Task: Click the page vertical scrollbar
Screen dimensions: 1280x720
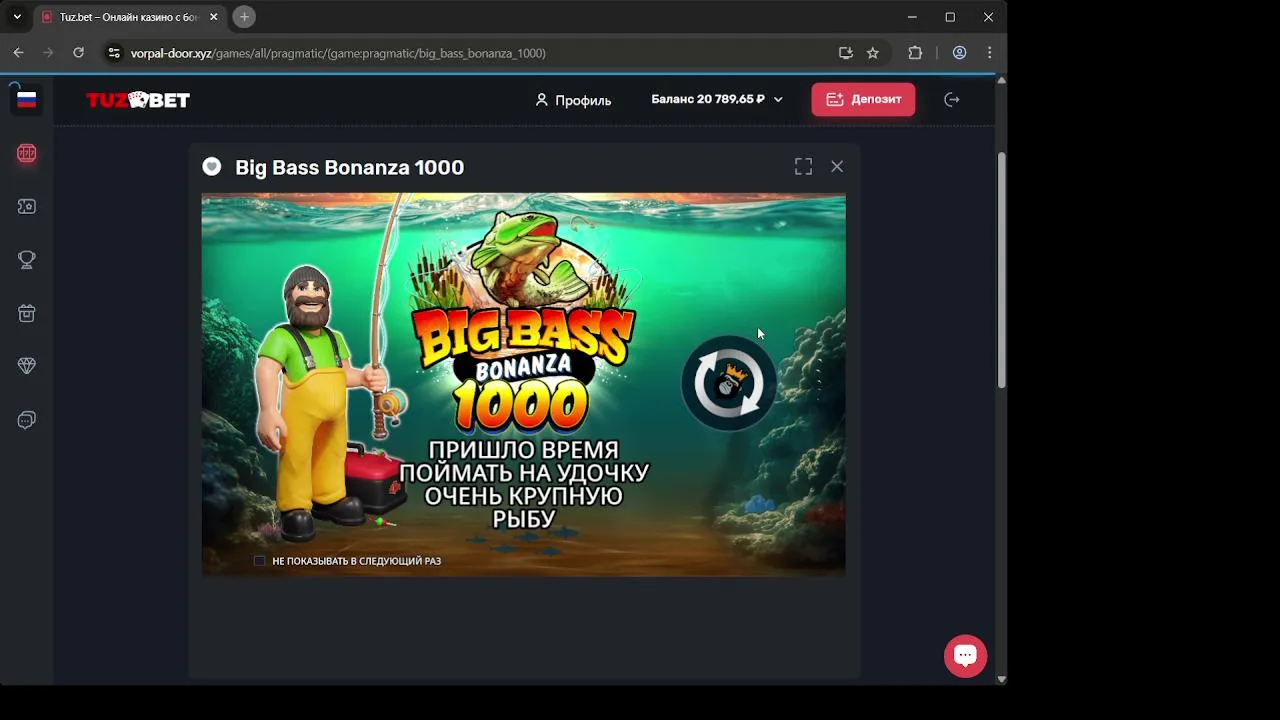Action: tap(1001, 270)
